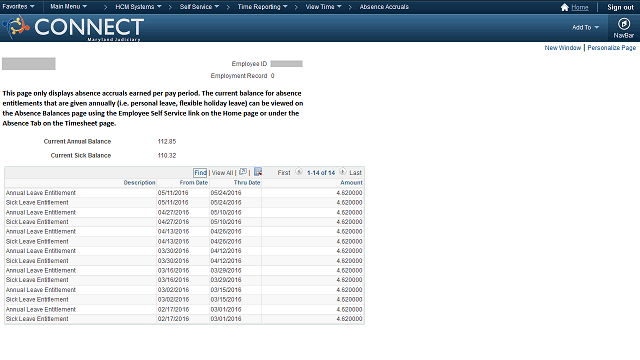The width and height of the screenshot is (640, 360).
Task: Click the Personalize Page link
Action: [611, 48]
